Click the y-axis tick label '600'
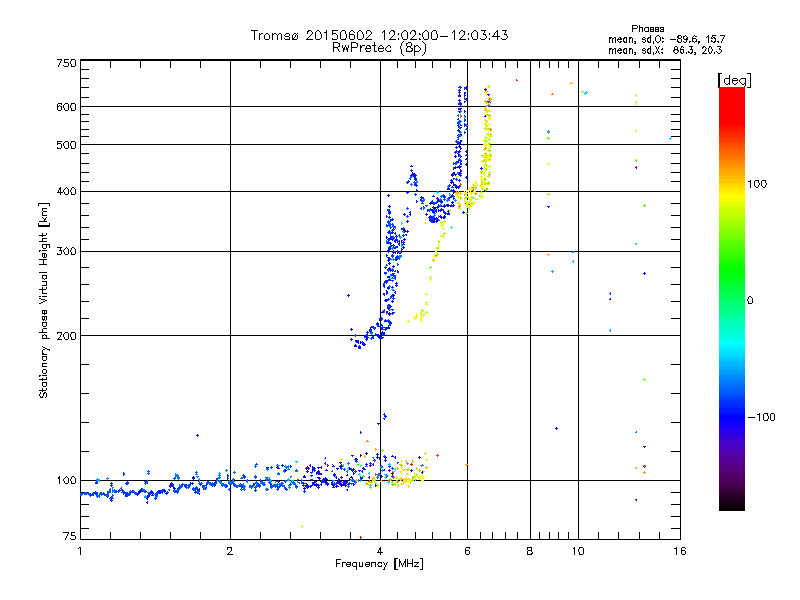This screenshot has height=600, width=800. pos(67,107)
